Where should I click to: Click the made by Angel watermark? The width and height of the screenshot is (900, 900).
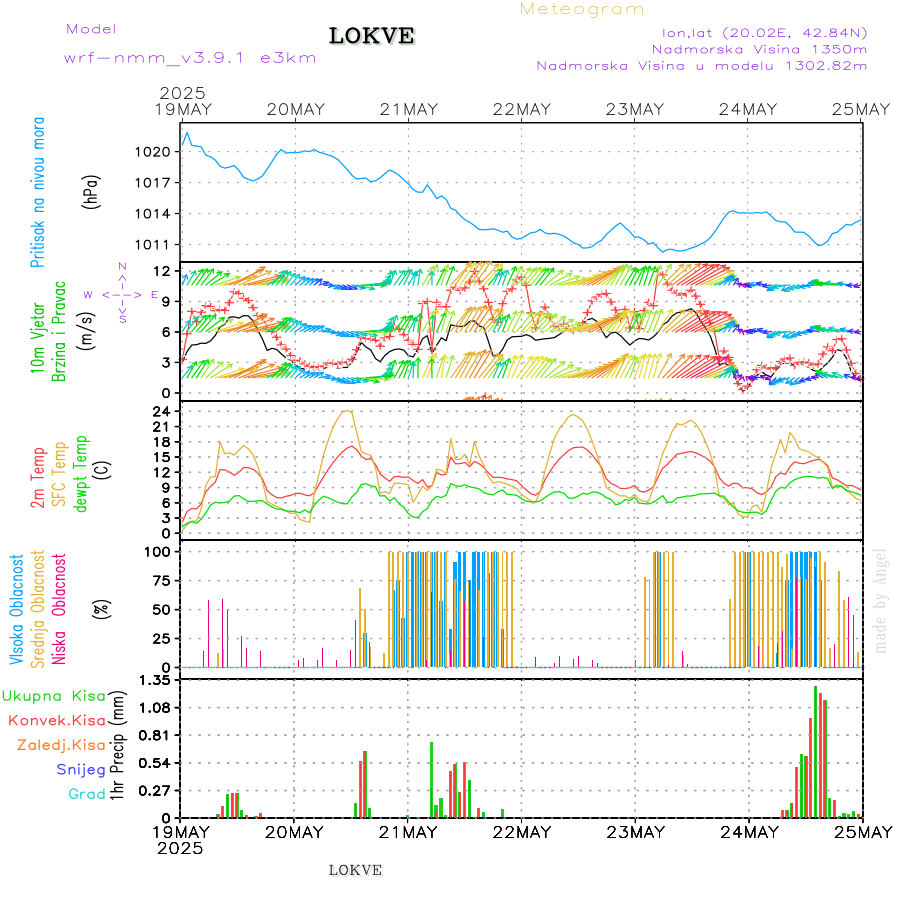[881, 600]
